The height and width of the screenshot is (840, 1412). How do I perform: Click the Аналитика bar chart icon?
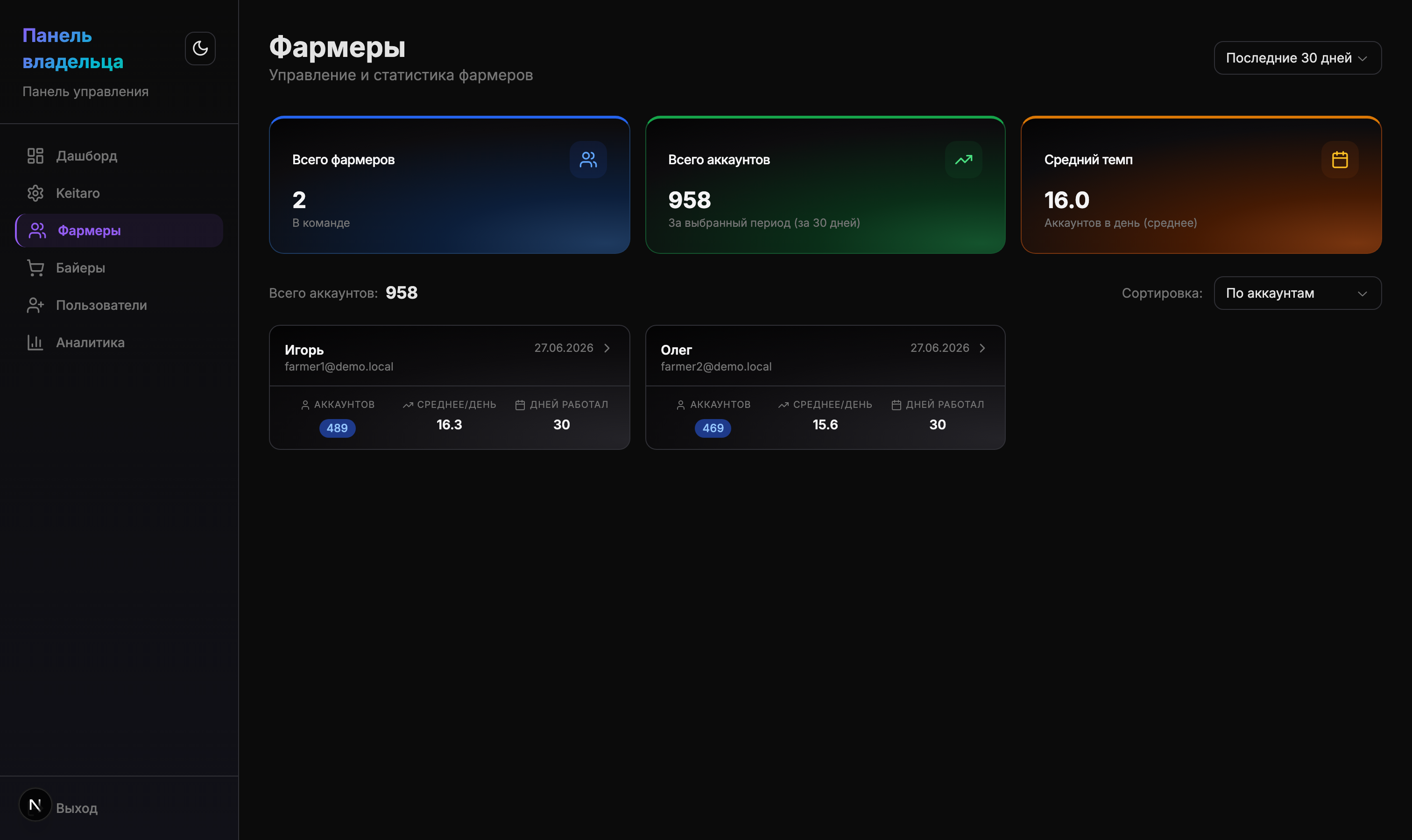pos(35,343)
